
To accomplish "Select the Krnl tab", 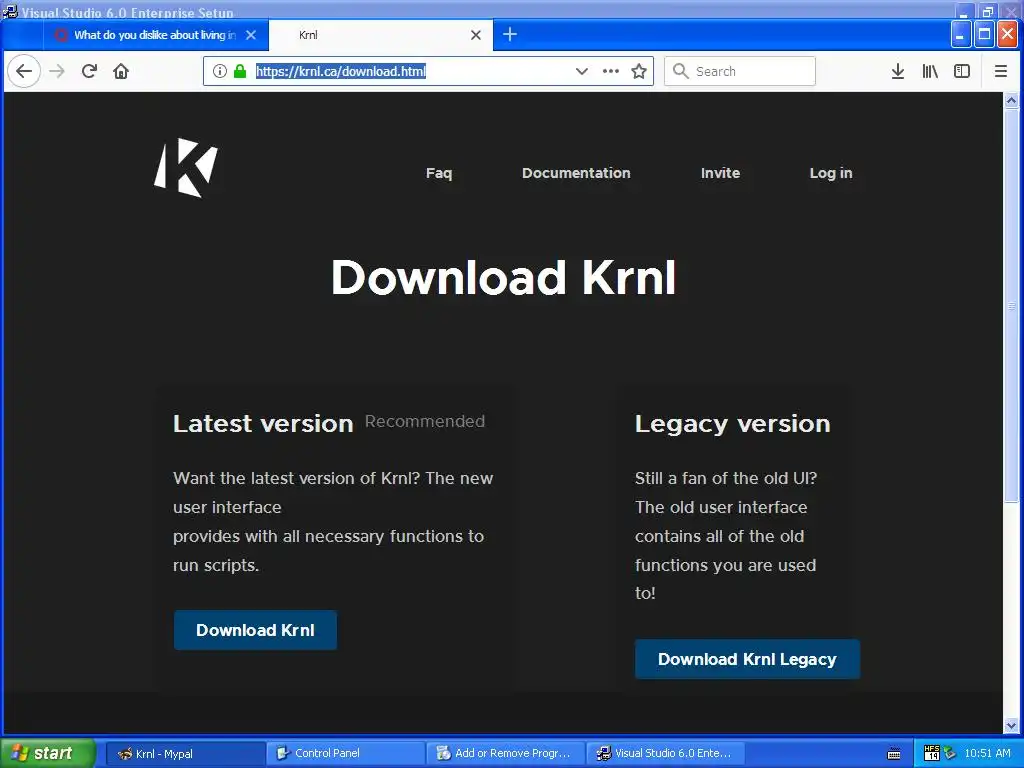I will point(381,35).
